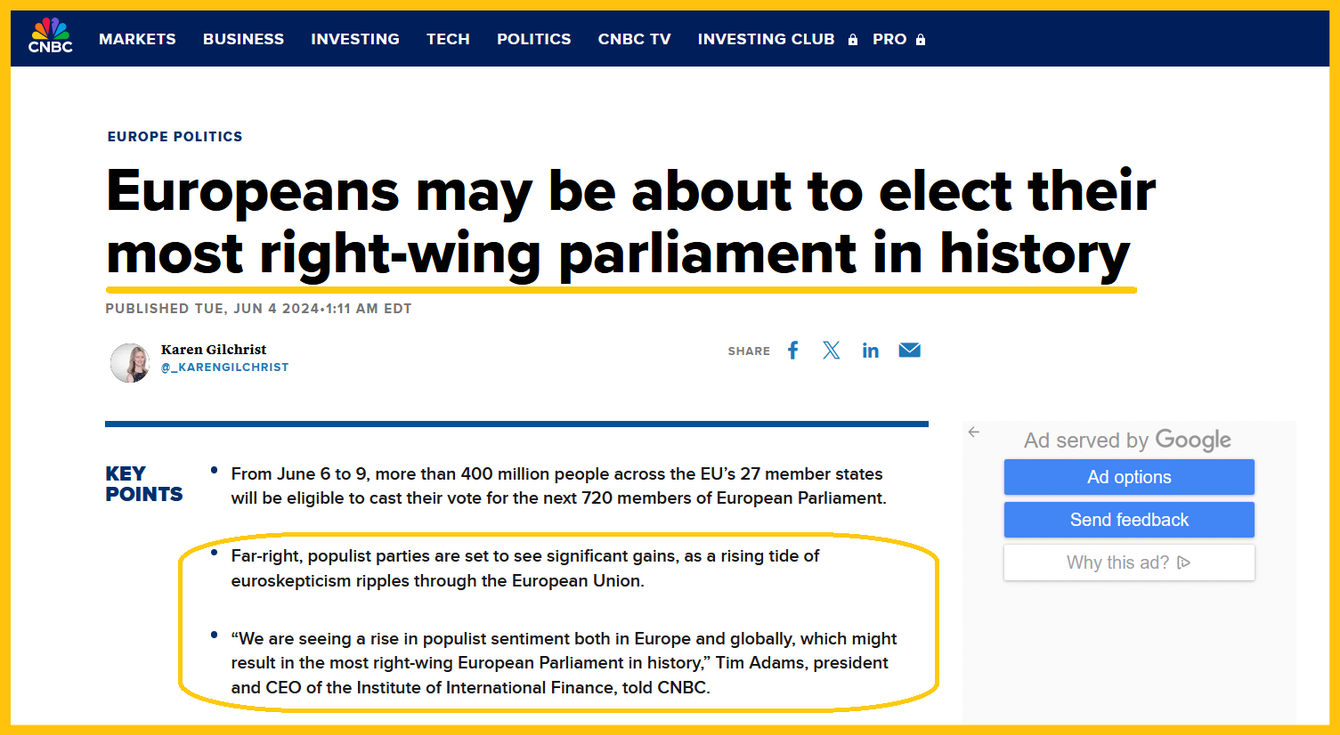Click the ad back arrow icon
The width and height of the screenshot is (1340, 735).
click(974, 432)
